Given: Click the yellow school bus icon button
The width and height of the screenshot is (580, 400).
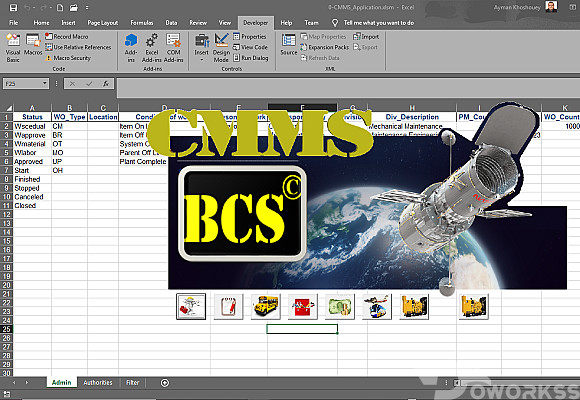Looking at the screenshot, I should 266,306.
